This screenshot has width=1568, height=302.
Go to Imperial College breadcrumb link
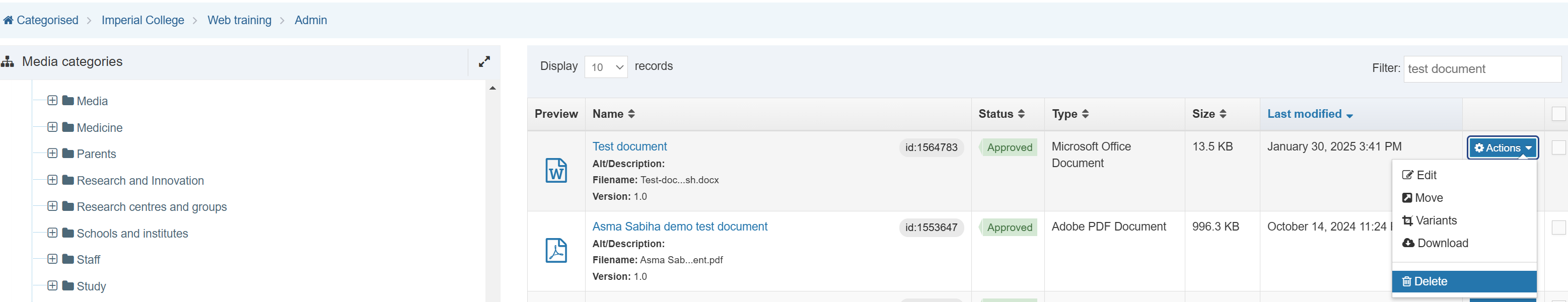142,20
